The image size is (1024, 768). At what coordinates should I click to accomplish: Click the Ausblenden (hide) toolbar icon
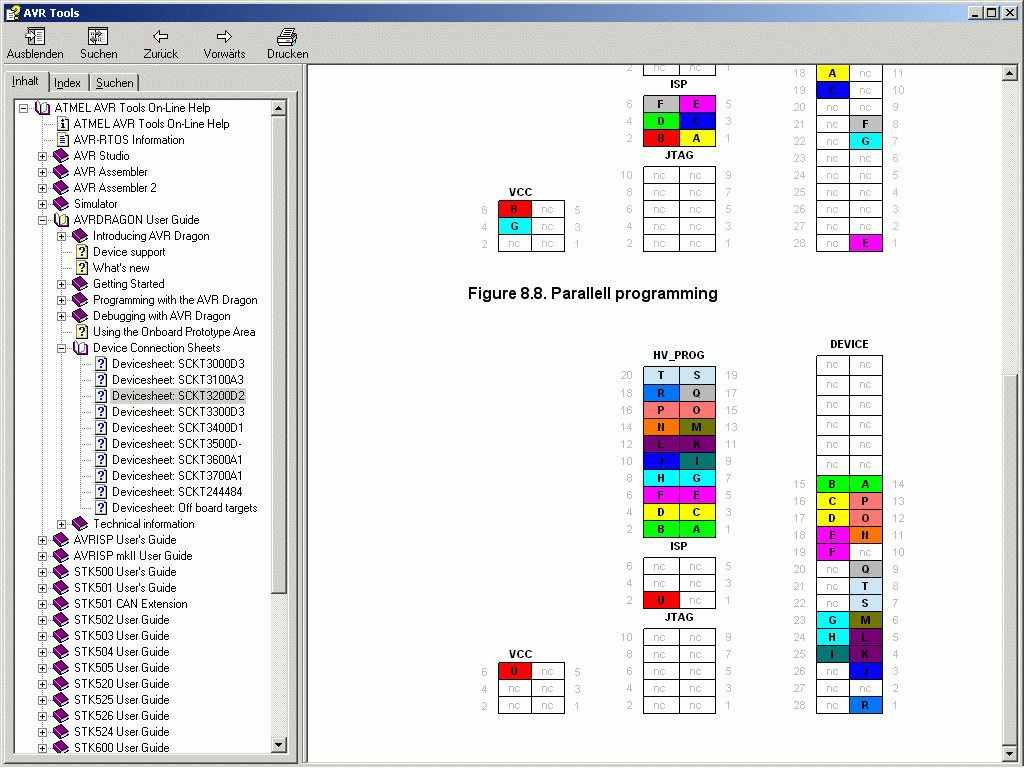click(35, 37)
